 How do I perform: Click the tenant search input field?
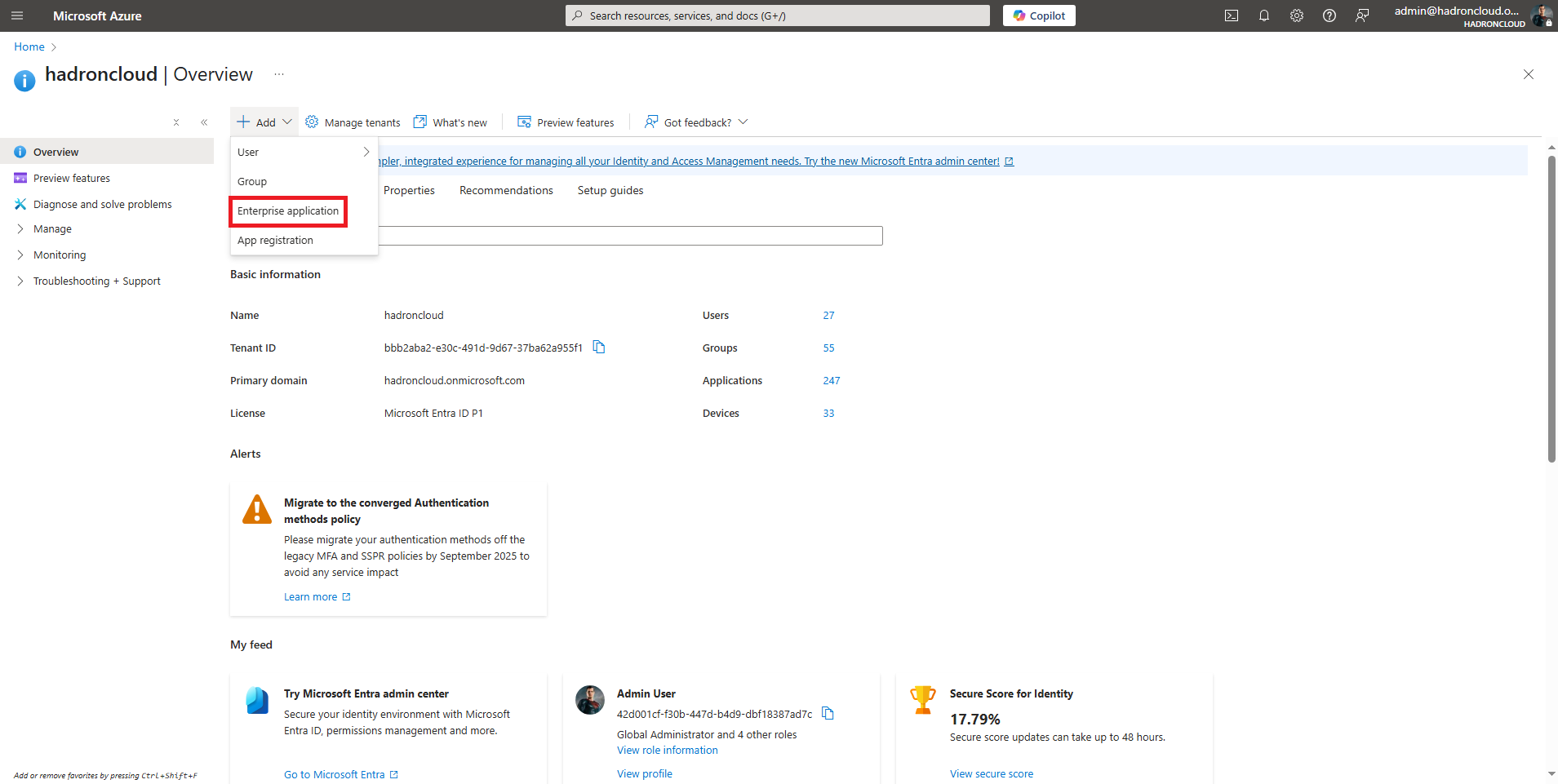click(630, 236)
